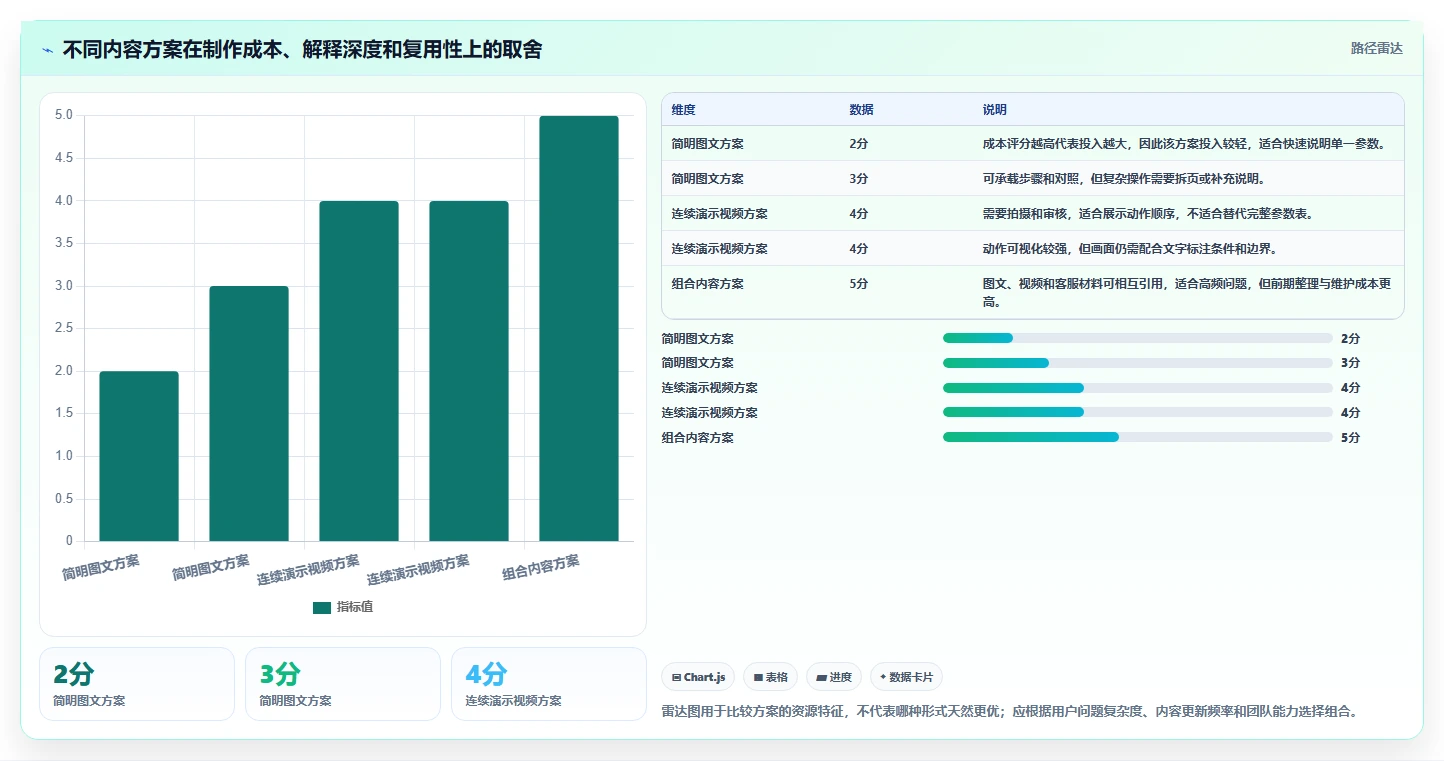Viewport: 1444px width, 761px height.
Task: Click the tallest chart bar reaching 5.0
Action: 579,328
